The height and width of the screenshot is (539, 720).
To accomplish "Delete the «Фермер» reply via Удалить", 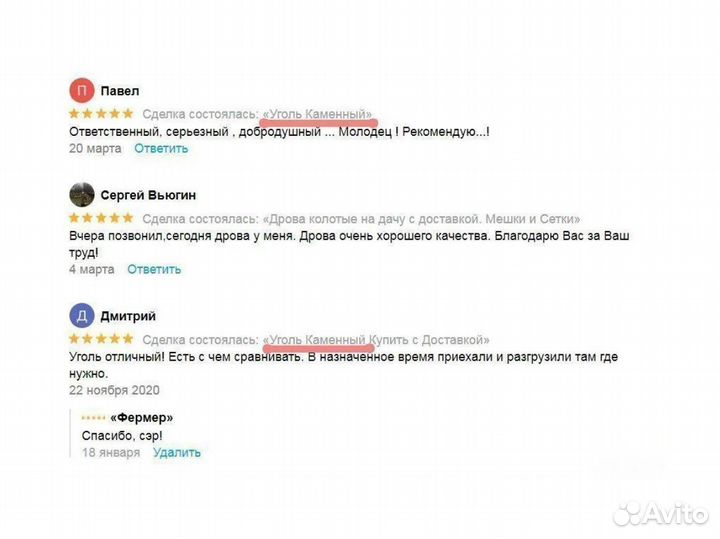I will 177,452.
